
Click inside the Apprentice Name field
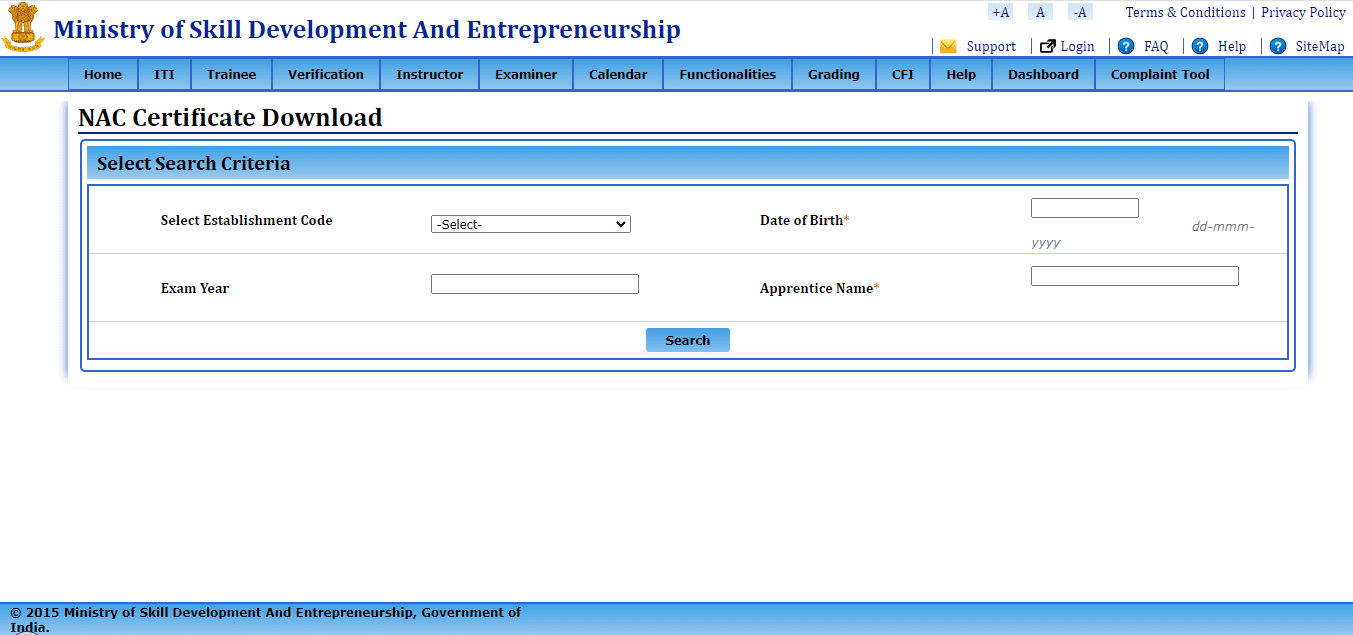point(1134,275)
